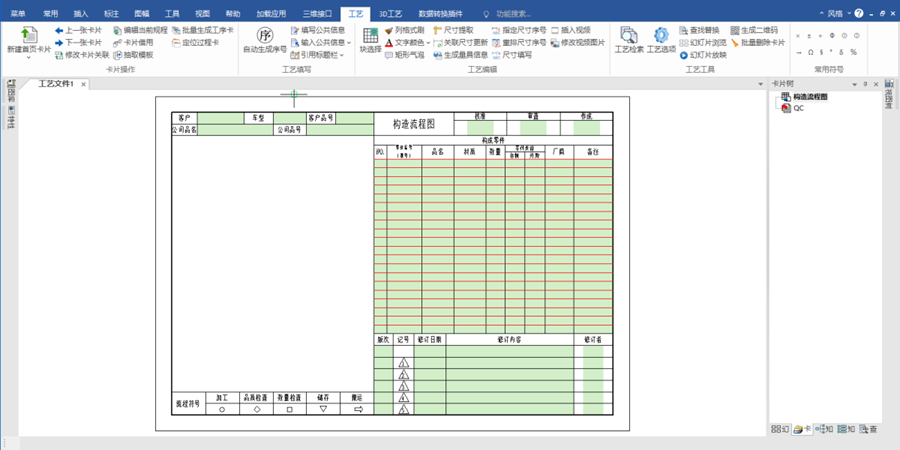Viewport: 900px width, 450px height.
Task: Click 指定尺寸序号
Action: 519,30
